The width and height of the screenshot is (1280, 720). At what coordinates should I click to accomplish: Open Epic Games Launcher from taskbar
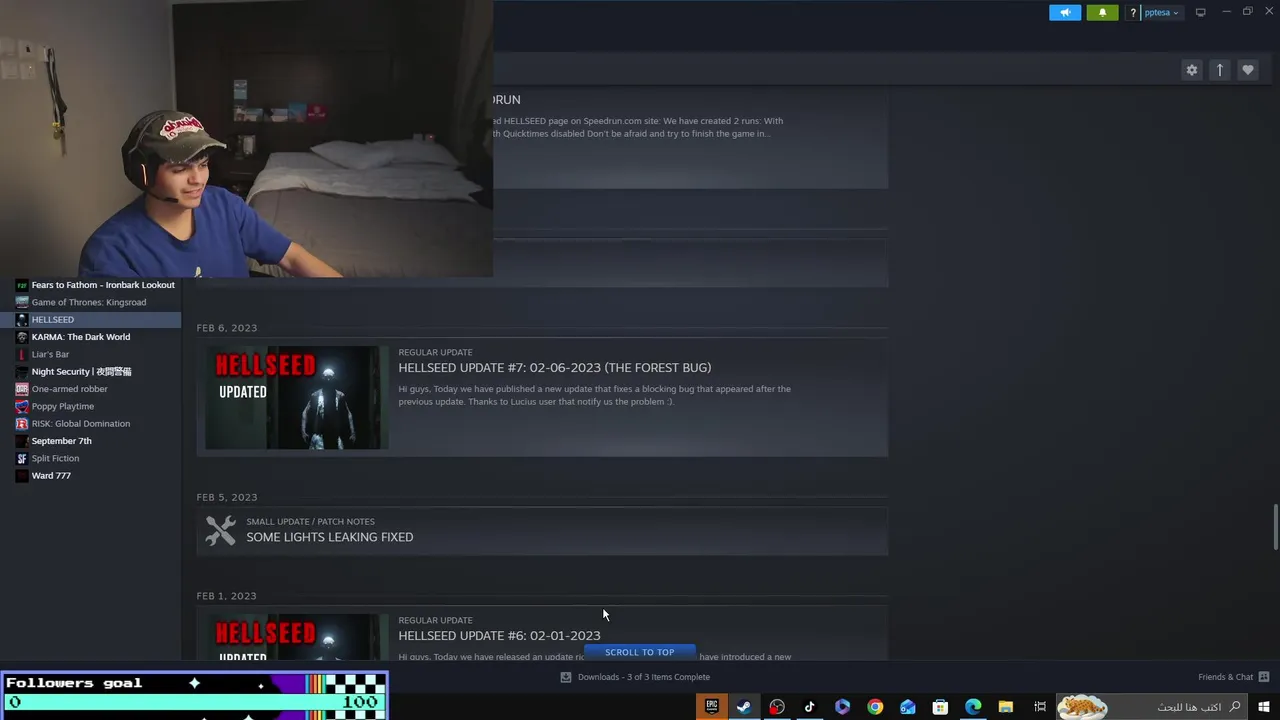(711, 707)
